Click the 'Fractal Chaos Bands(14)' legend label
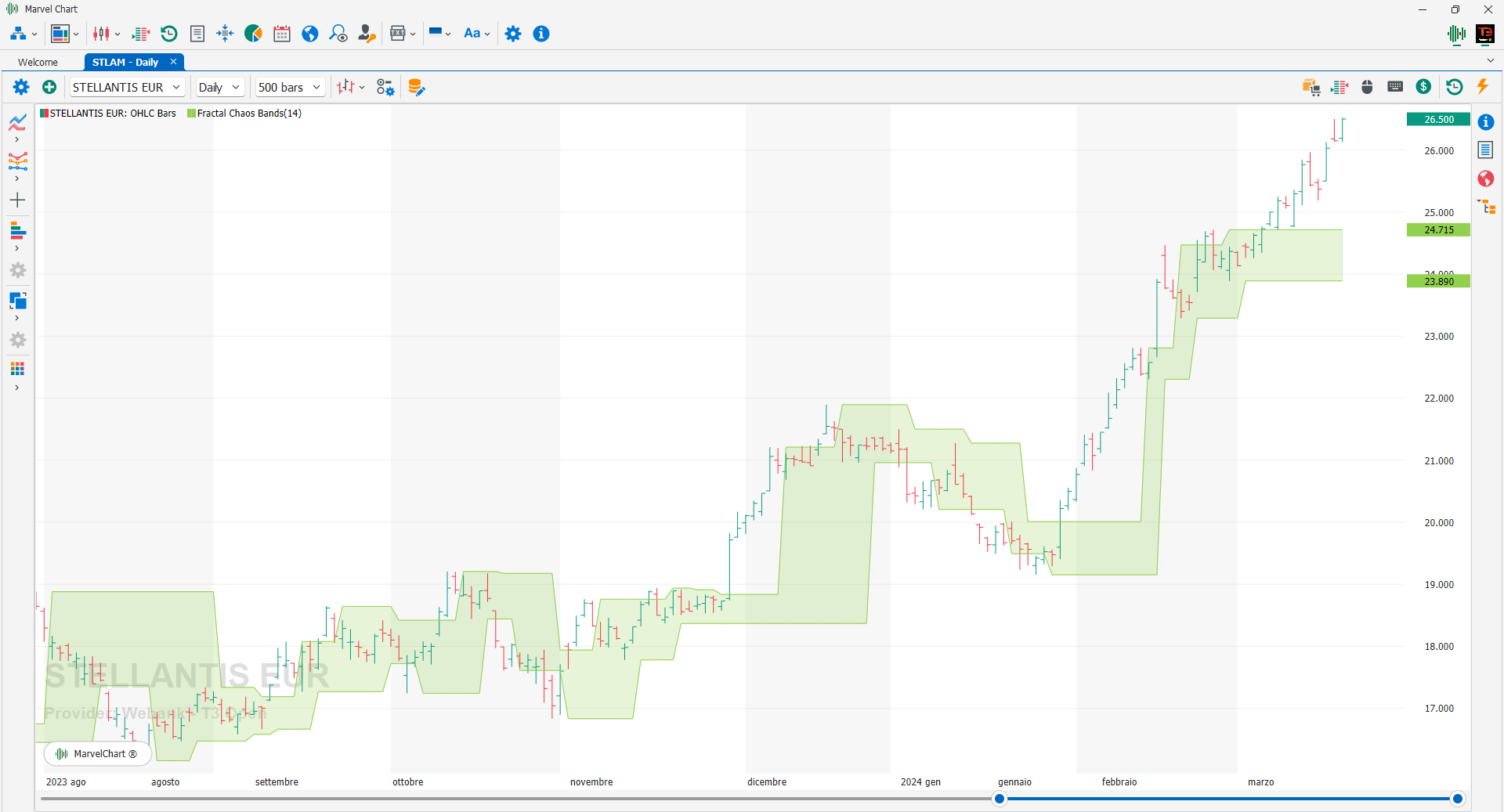 [x=249, y=114]
